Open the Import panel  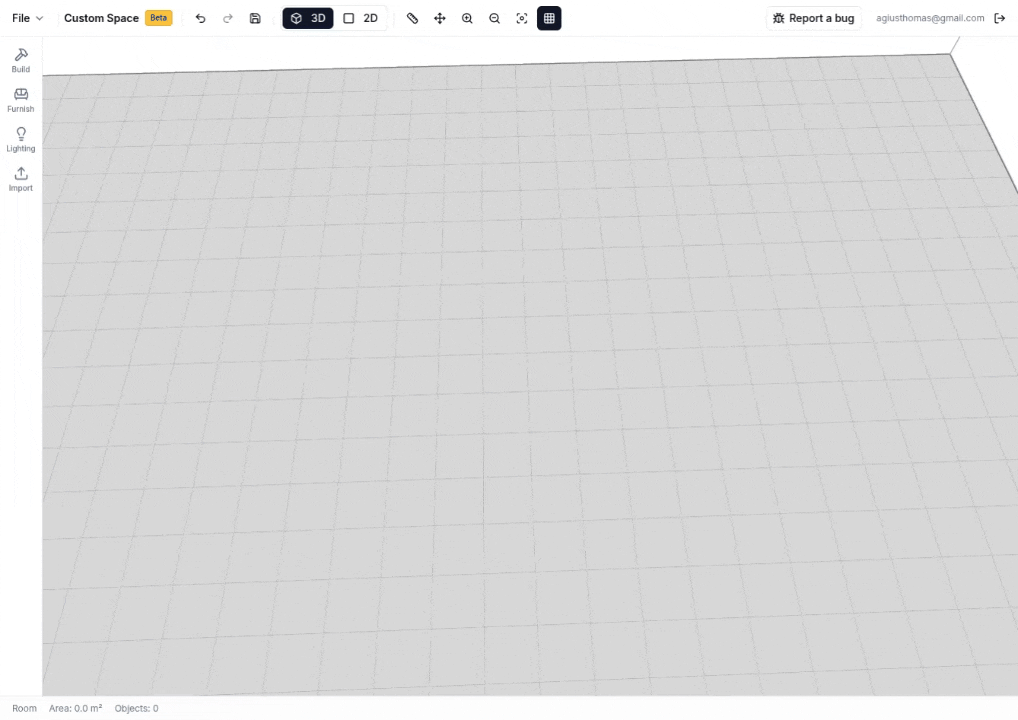21,179
